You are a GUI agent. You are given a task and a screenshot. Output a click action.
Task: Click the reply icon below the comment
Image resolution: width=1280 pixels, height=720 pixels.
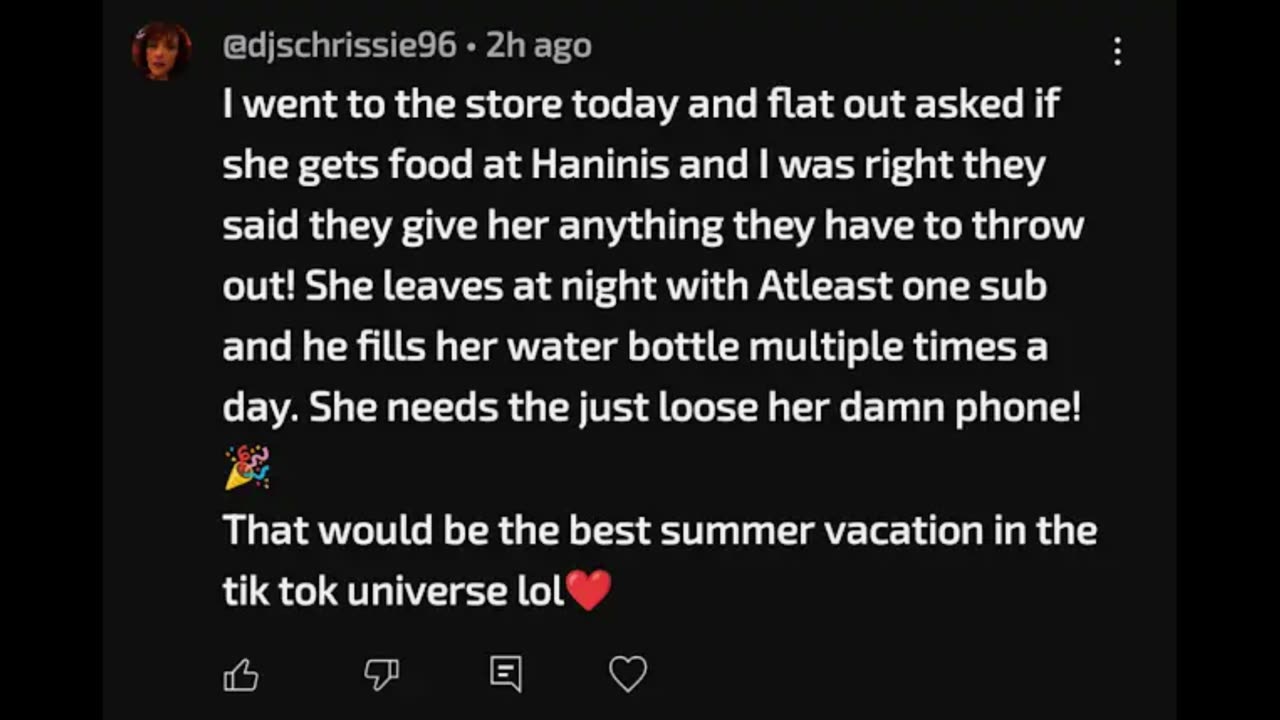[x=506, y=675]
